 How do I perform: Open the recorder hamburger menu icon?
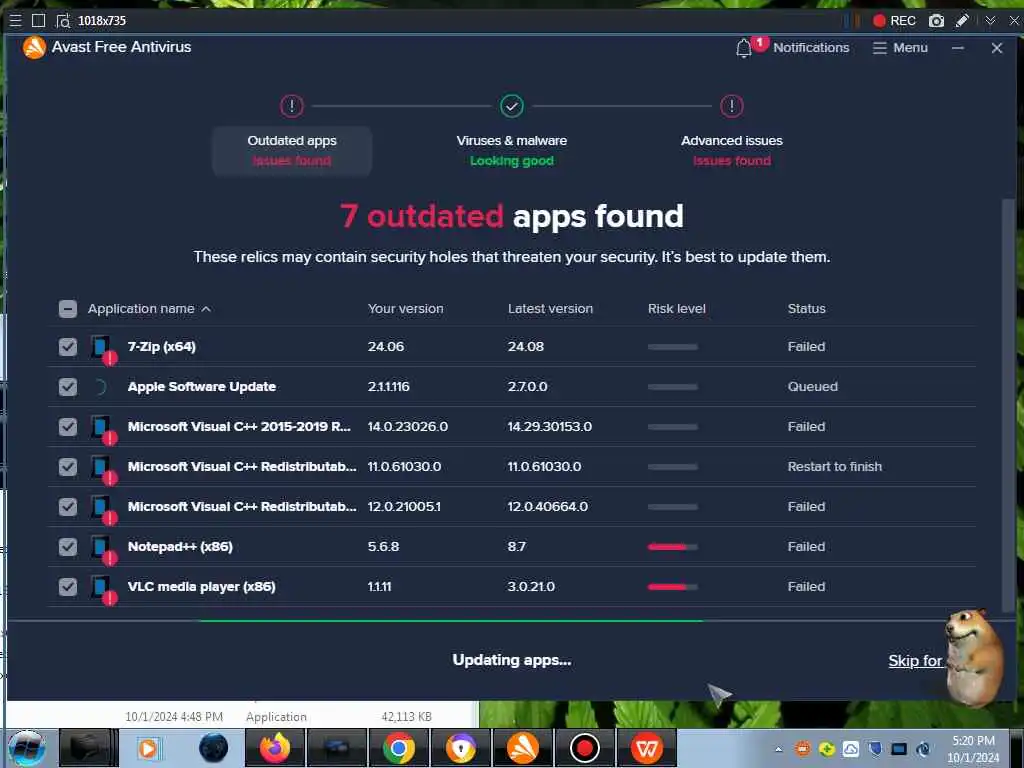pyautogui.click(x=15, y=20)
